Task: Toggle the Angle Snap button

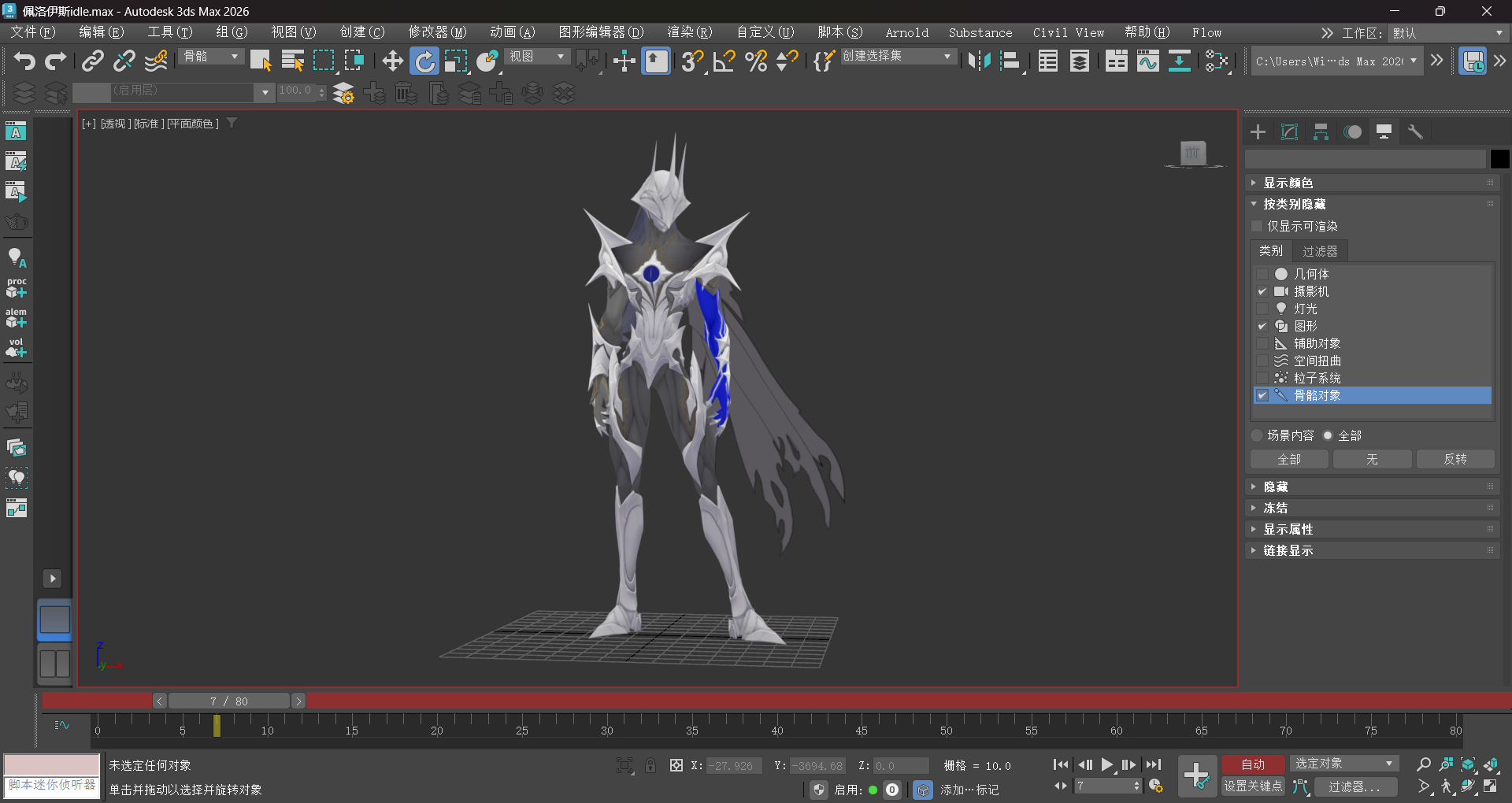Action: click(x=724, y=61)
